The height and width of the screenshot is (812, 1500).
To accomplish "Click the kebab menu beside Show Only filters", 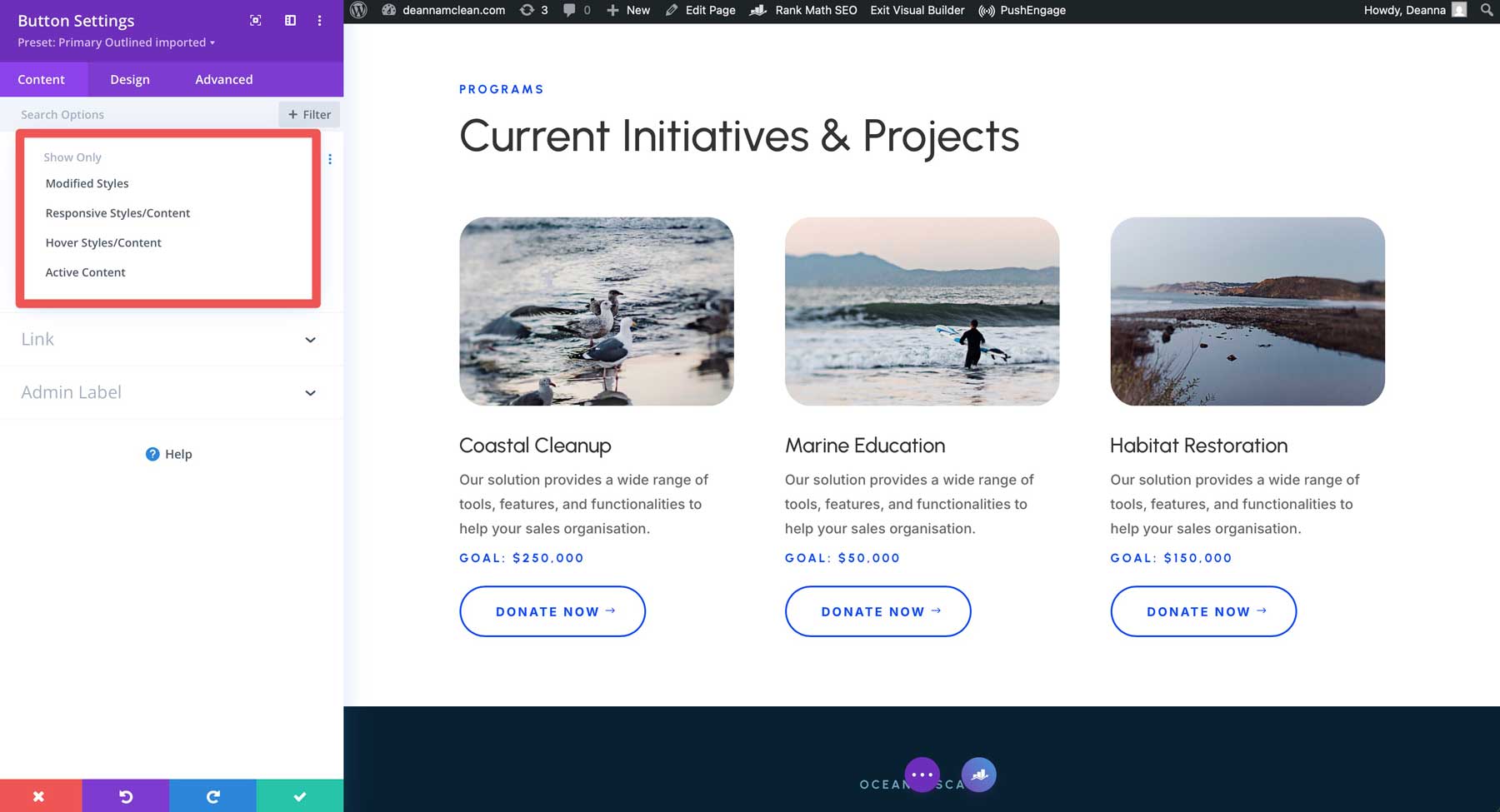I will click(330, 159).
